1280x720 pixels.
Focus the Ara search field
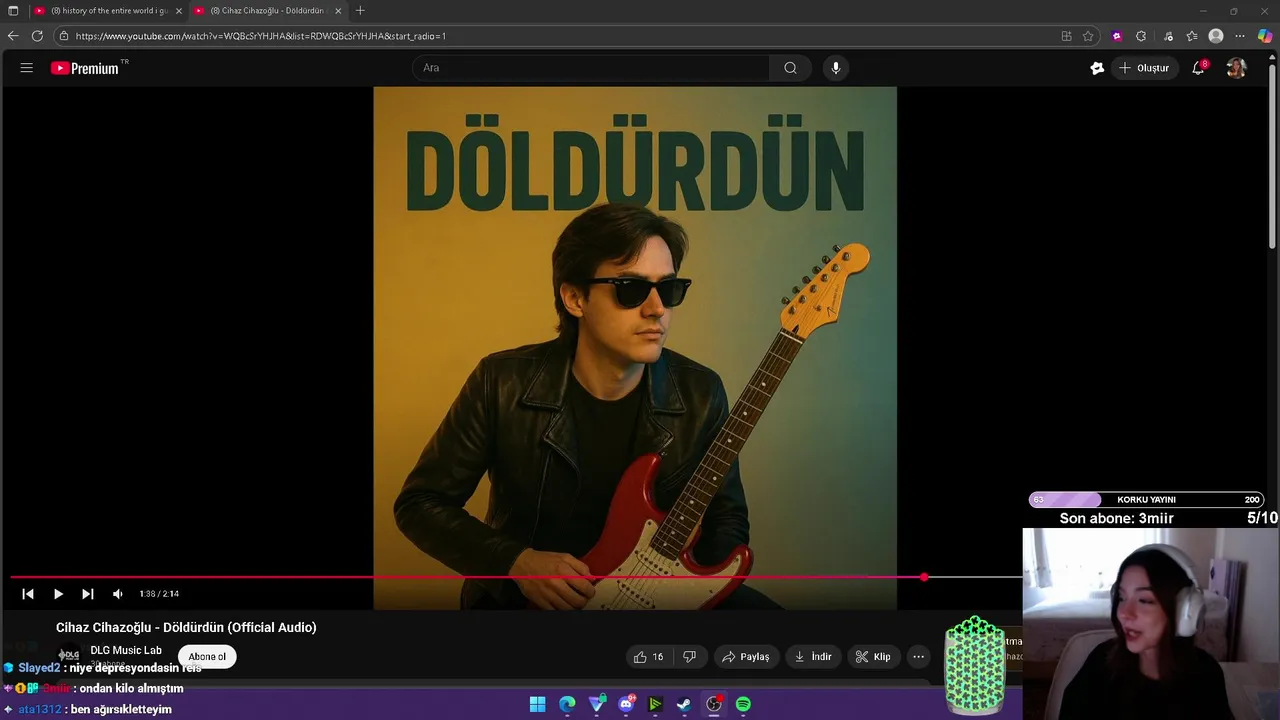click(591, 68)
